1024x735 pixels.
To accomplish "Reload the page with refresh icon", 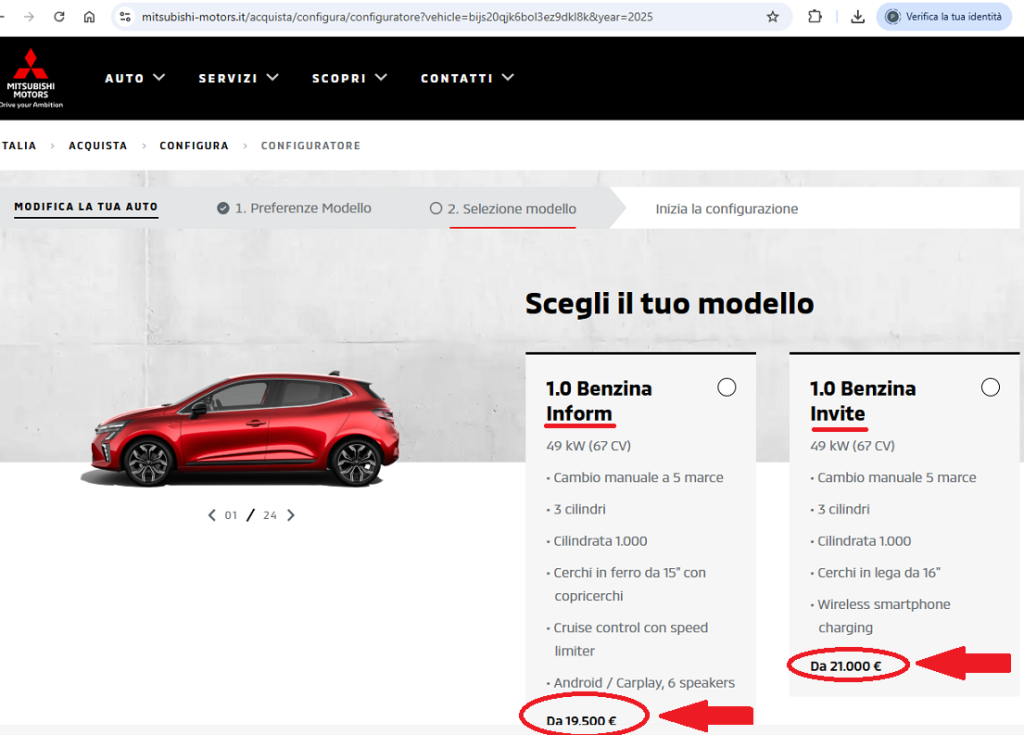I will [x=59, y=17].
